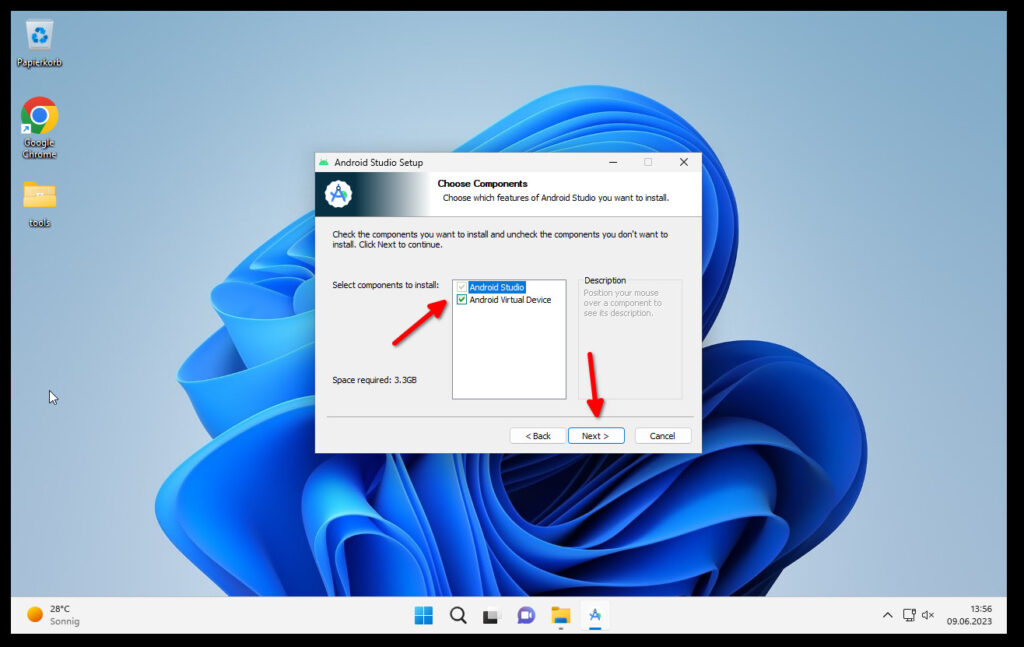The height and width of the screenshot is (647, 1024).
Task: Click the Space required: 3.3GB text
Action: 374,380
